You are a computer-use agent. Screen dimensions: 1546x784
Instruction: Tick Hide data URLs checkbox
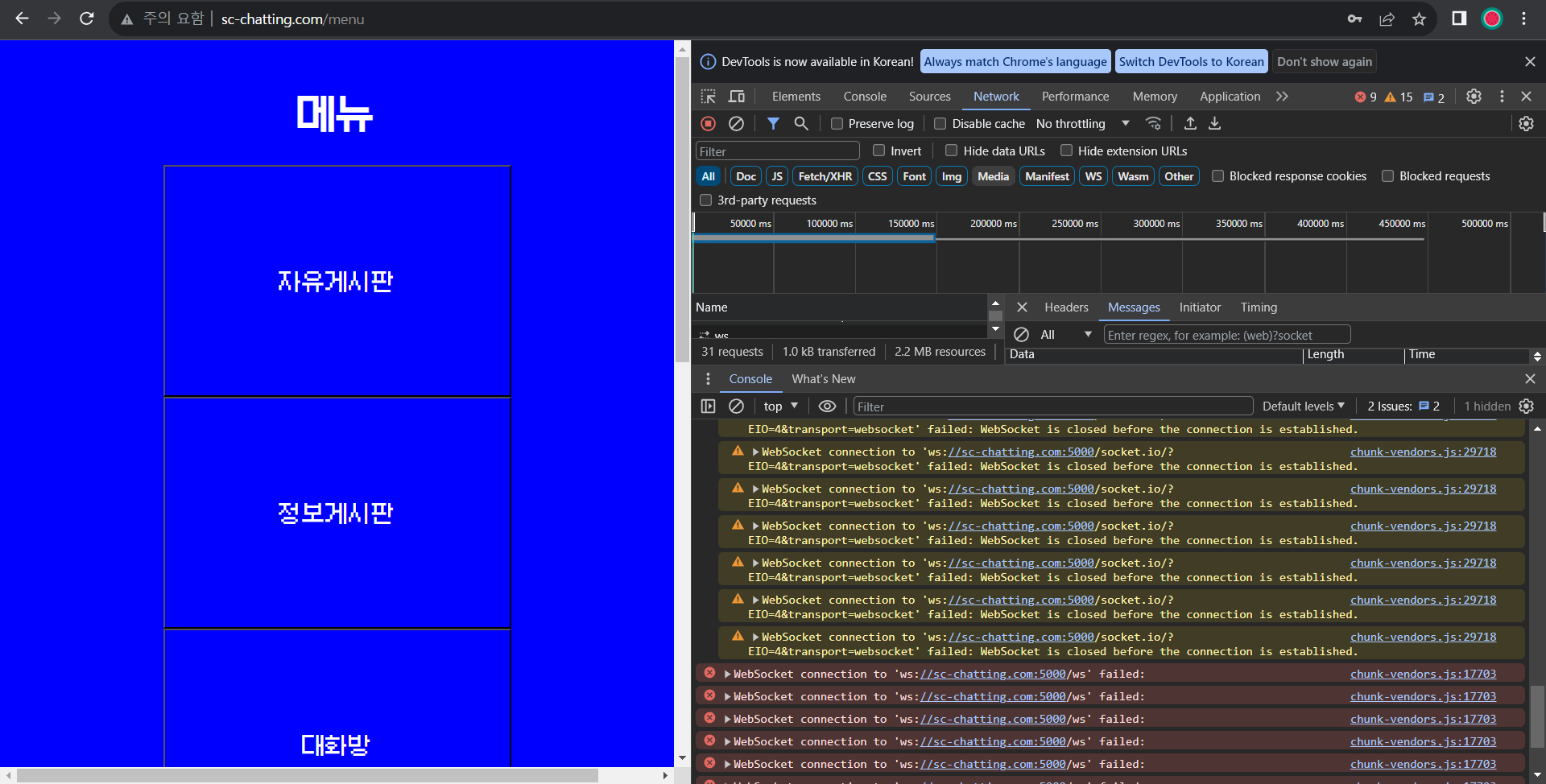951,151
